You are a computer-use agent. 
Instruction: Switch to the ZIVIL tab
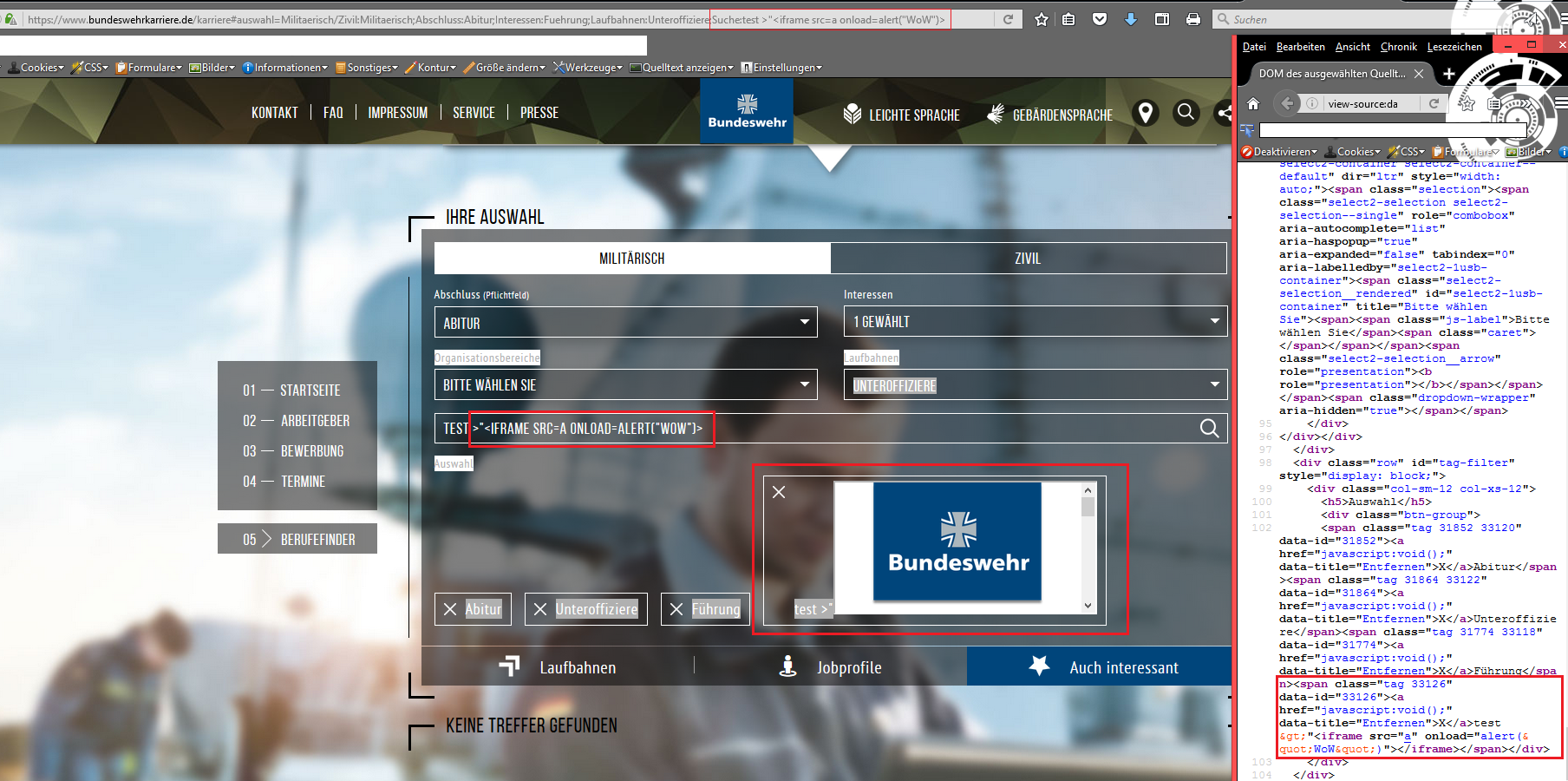click(x=1028, y=259)
